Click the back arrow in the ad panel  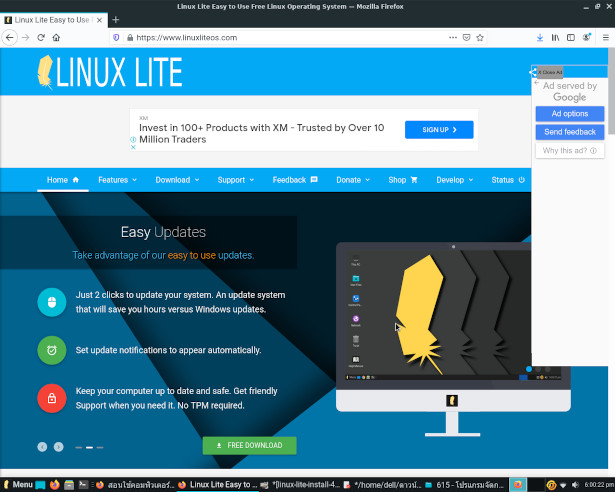(x=537, y=83)
